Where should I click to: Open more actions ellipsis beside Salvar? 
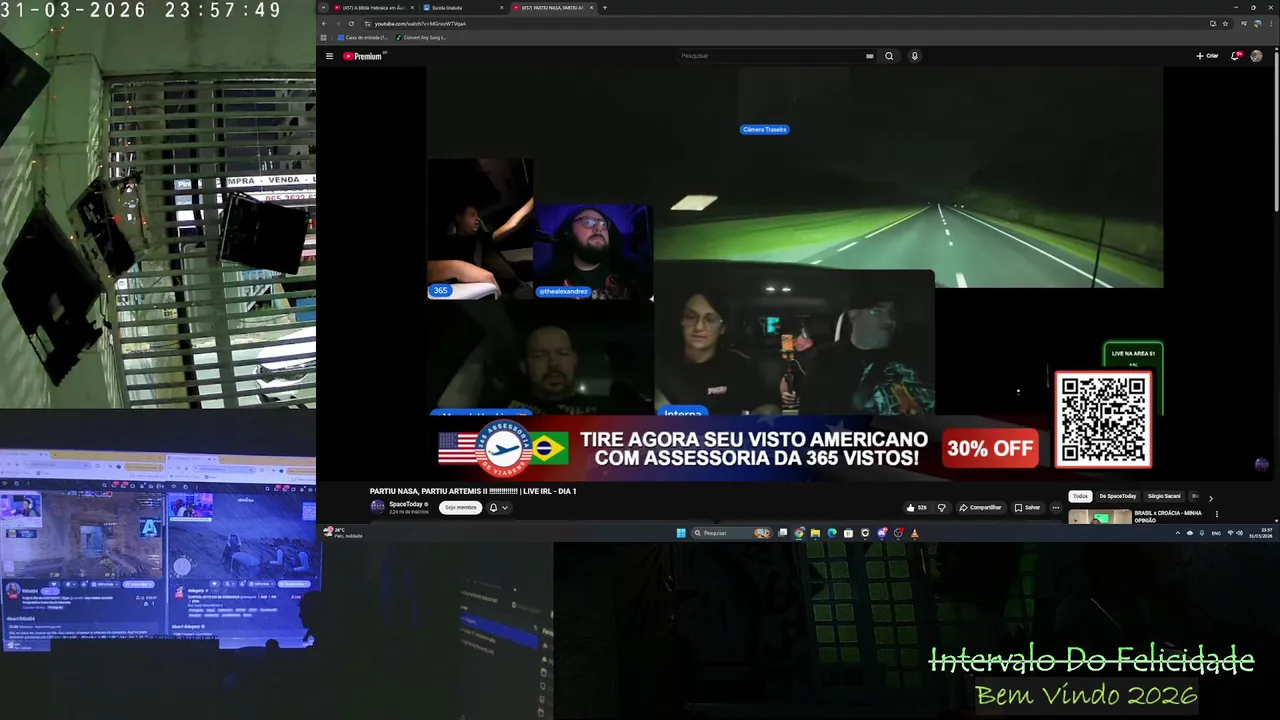[1055, 507]
